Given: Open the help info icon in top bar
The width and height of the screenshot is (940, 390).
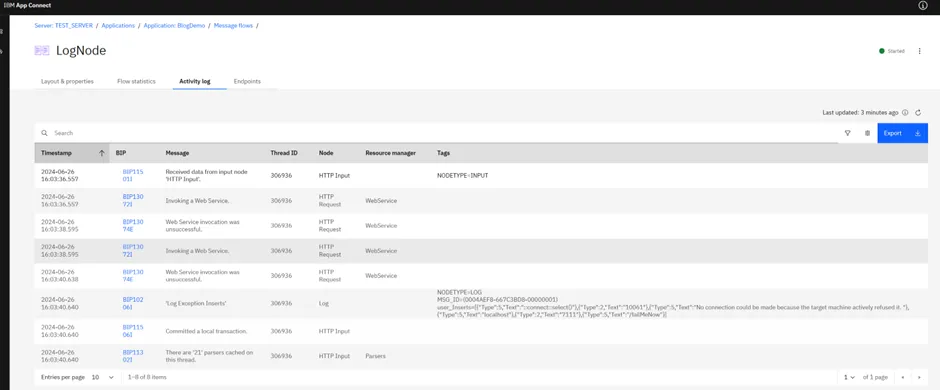Looking at the screenshot, I should [923, 5].
